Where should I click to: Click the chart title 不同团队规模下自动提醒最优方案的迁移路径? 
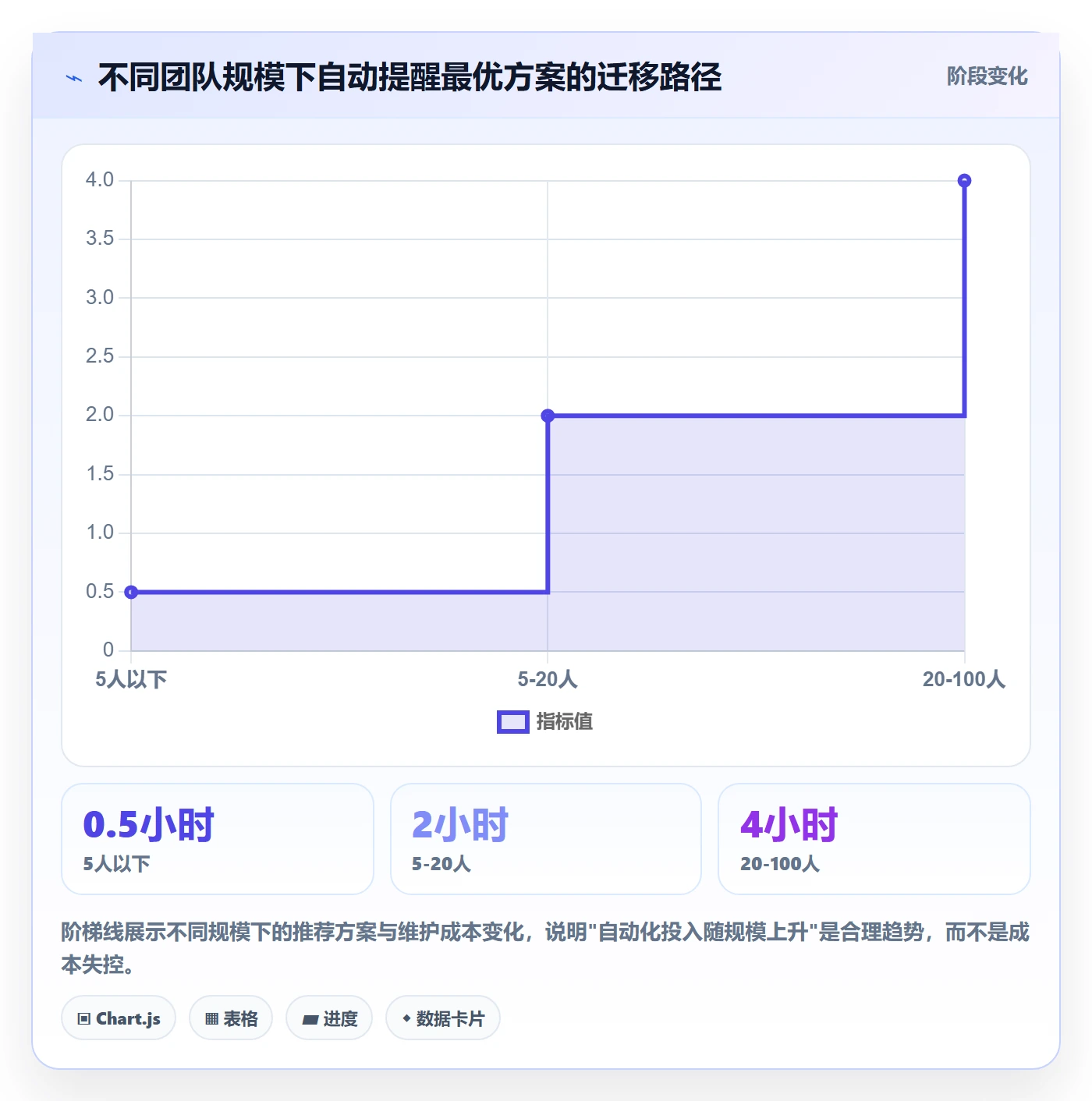tap(409, 77)
